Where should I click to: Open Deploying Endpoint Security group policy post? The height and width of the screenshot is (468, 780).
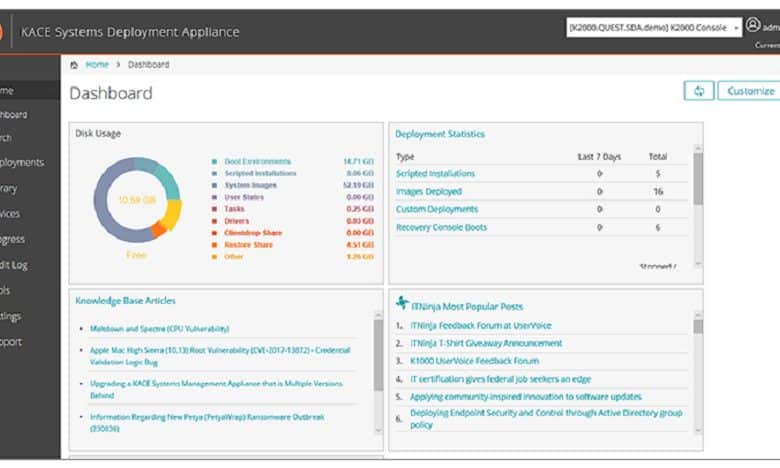point(546,419)
